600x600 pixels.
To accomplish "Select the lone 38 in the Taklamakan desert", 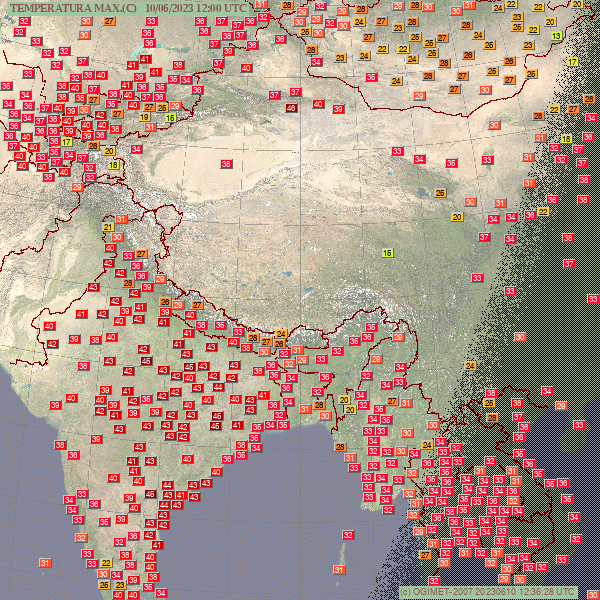I will pos(226,164).
